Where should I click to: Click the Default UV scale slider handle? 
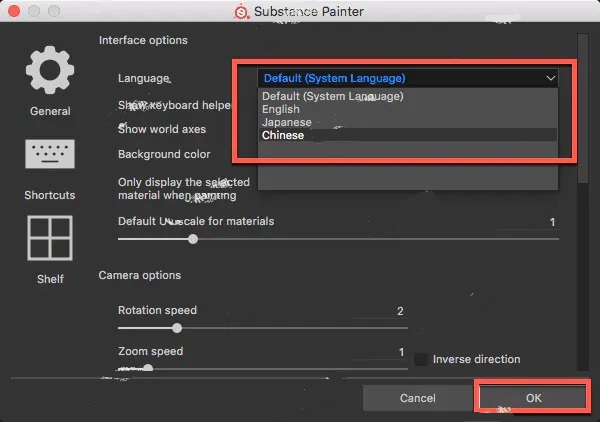pyautogui.click(x=193, y=239)
